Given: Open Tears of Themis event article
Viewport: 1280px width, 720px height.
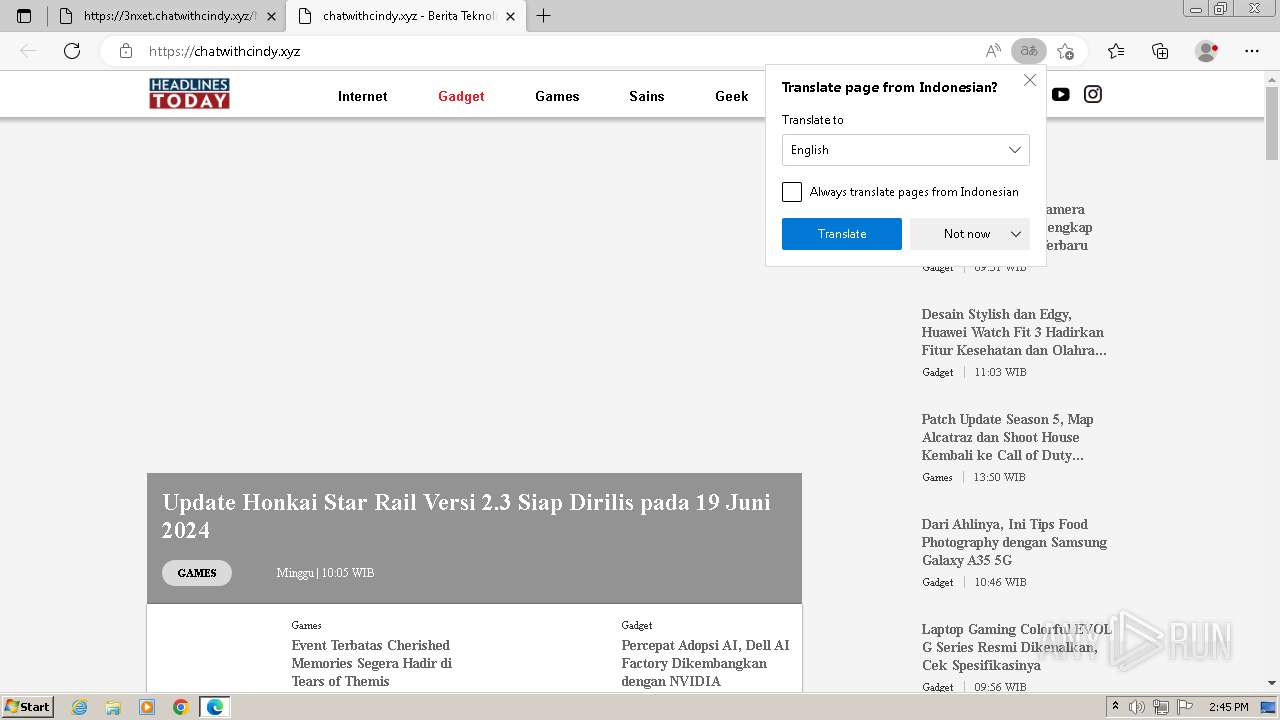Looking at the screenshot, I should 372,663.
